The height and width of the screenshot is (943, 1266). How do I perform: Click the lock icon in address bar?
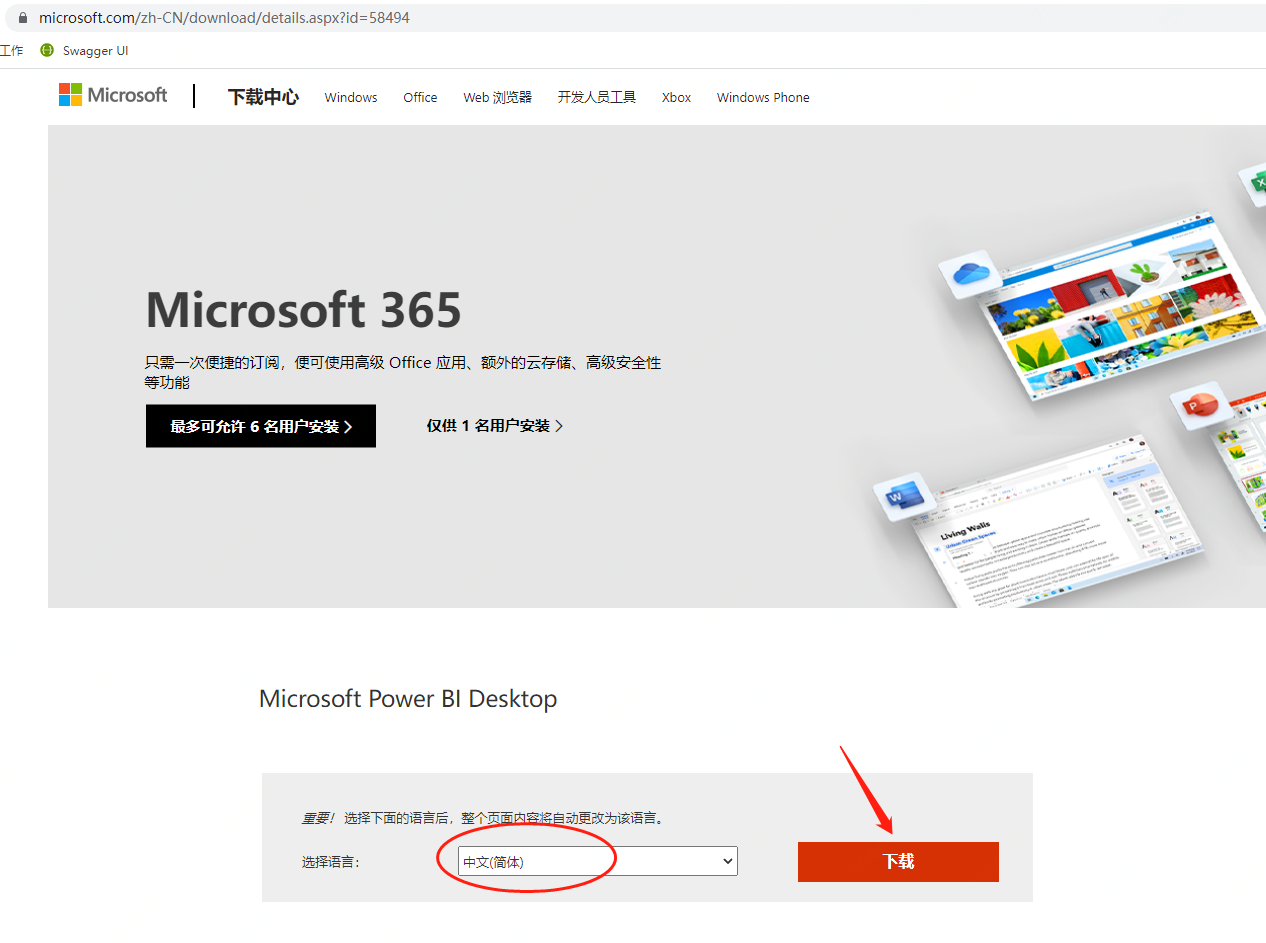pos(23,18)
